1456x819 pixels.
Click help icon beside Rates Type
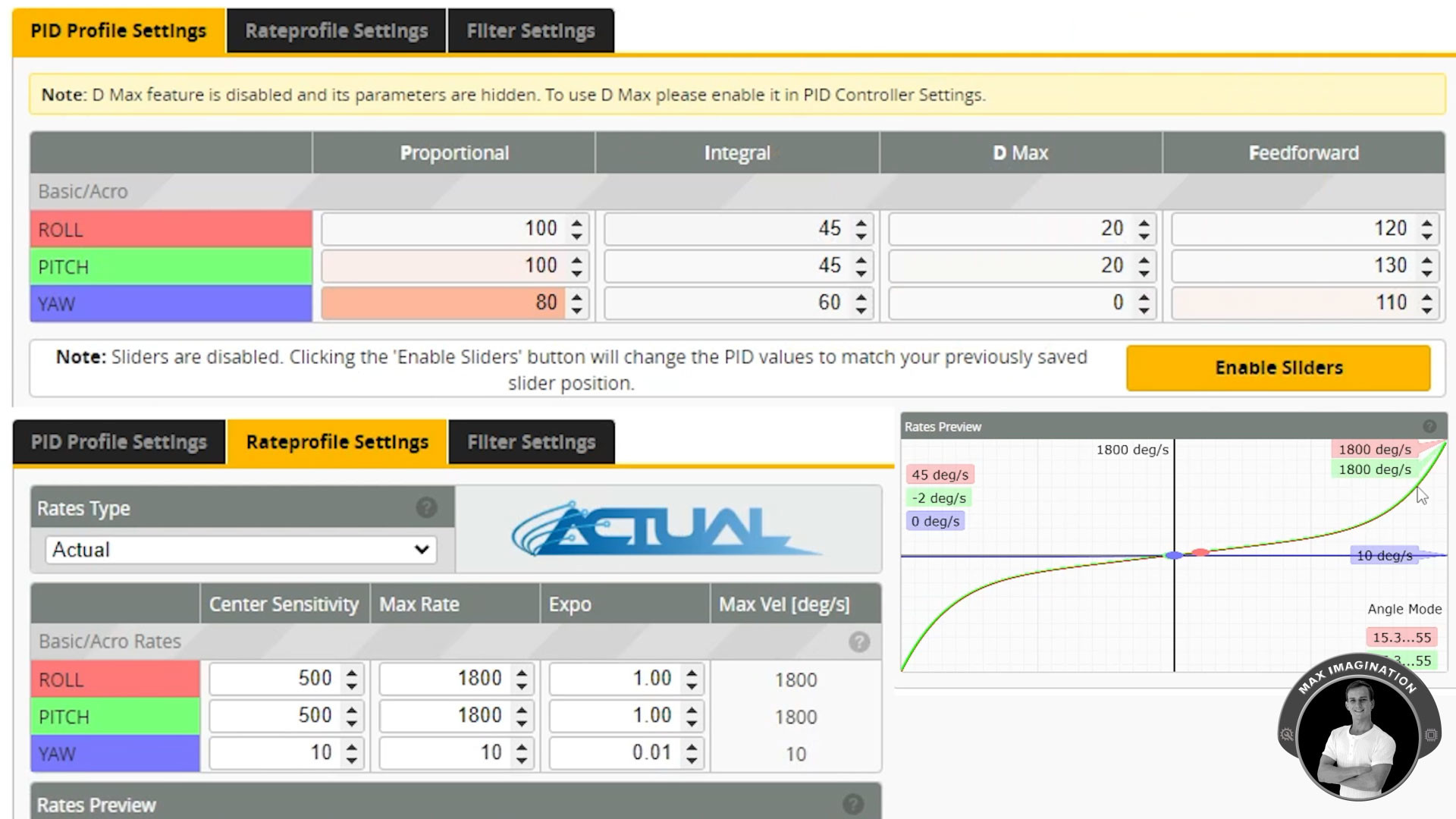tap(426, 507)
